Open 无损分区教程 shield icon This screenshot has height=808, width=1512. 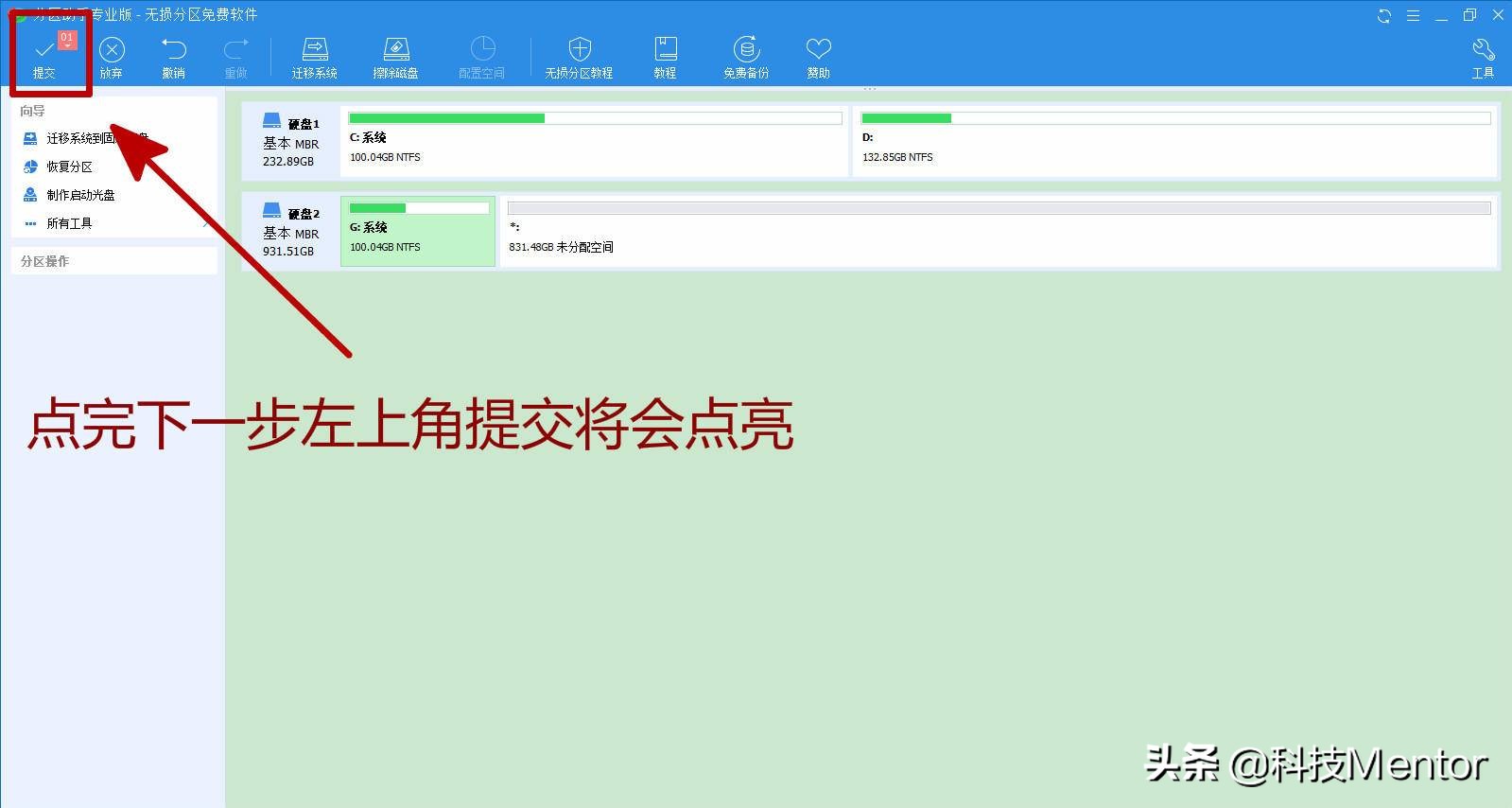(x=580, y=49)
